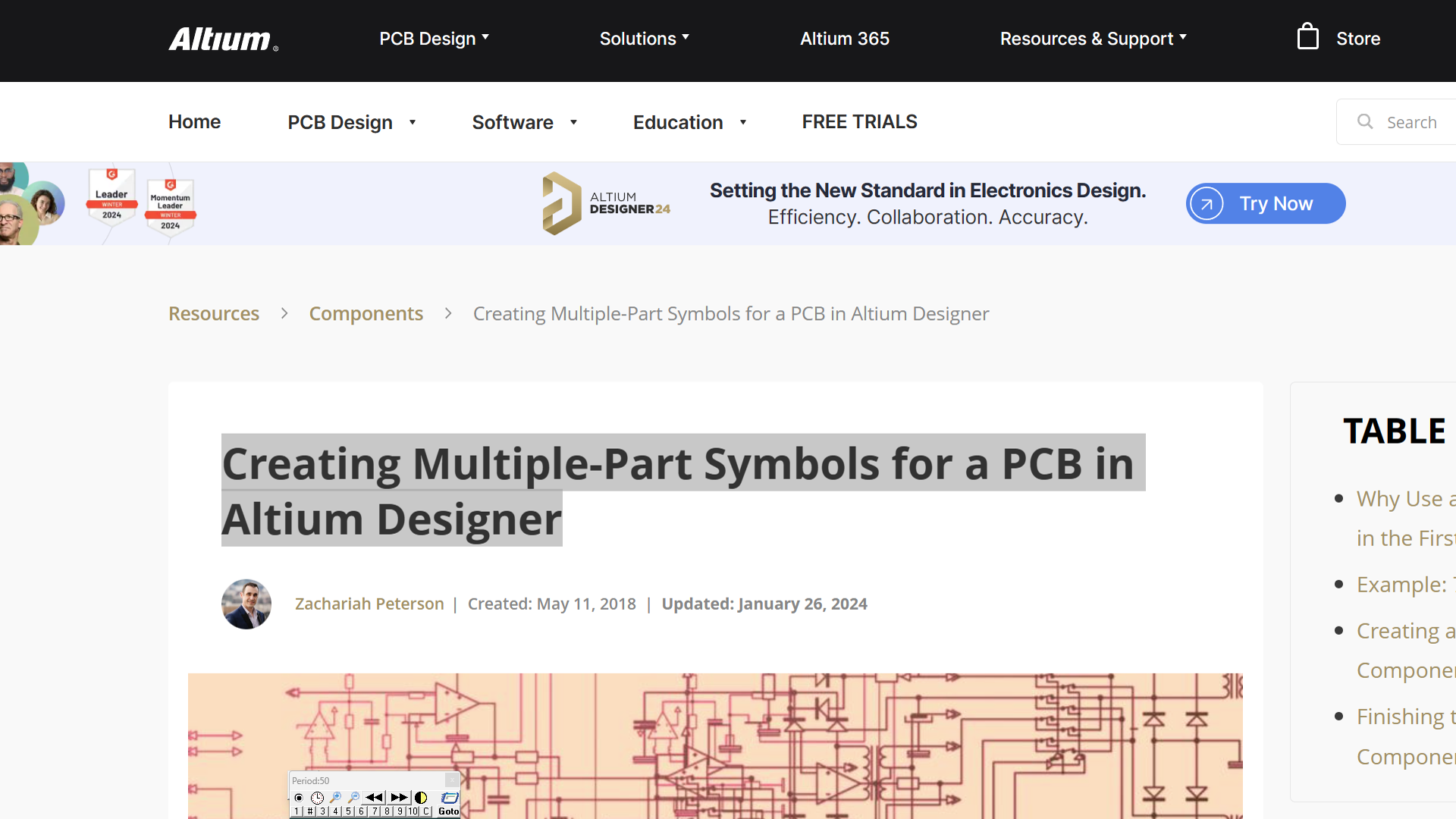Go to the Home menu item
The image size is (1456, 819).
tap(194, 122)
